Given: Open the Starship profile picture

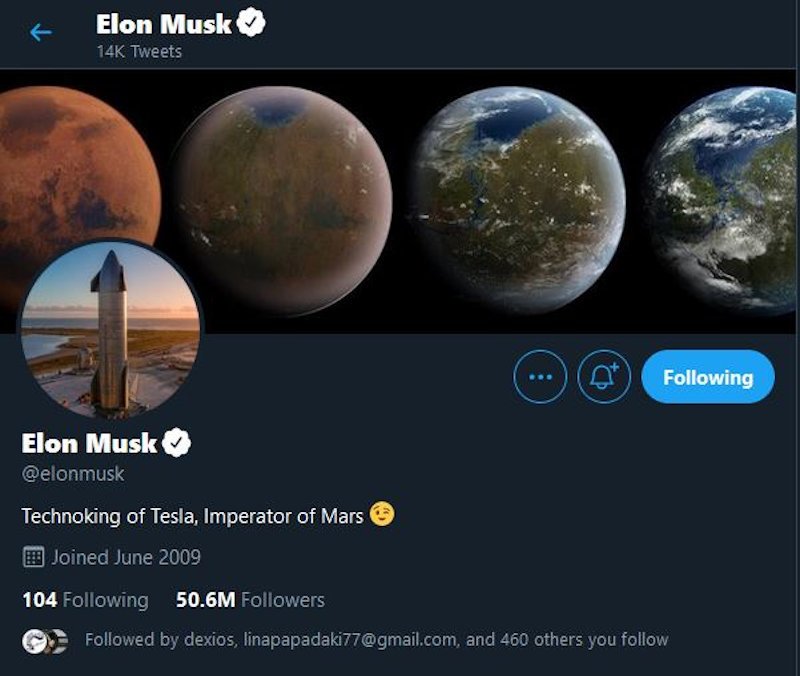Looking at the screenshot, I should (110, 329).
